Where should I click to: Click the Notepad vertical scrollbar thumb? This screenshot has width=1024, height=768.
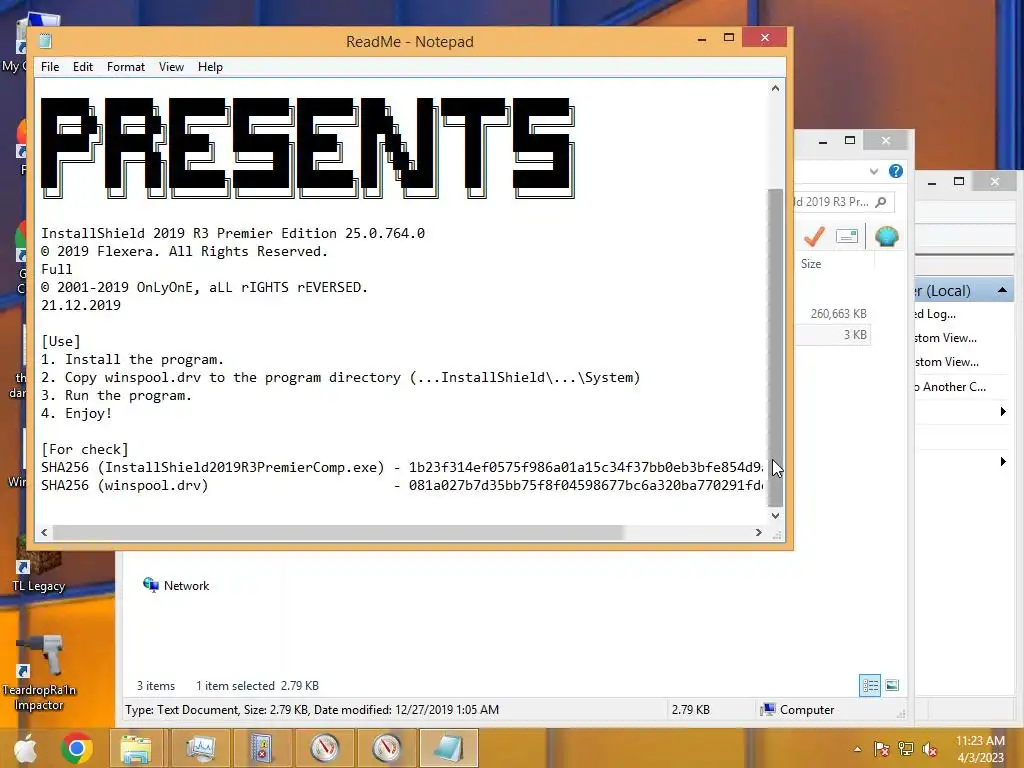[775, 347]
